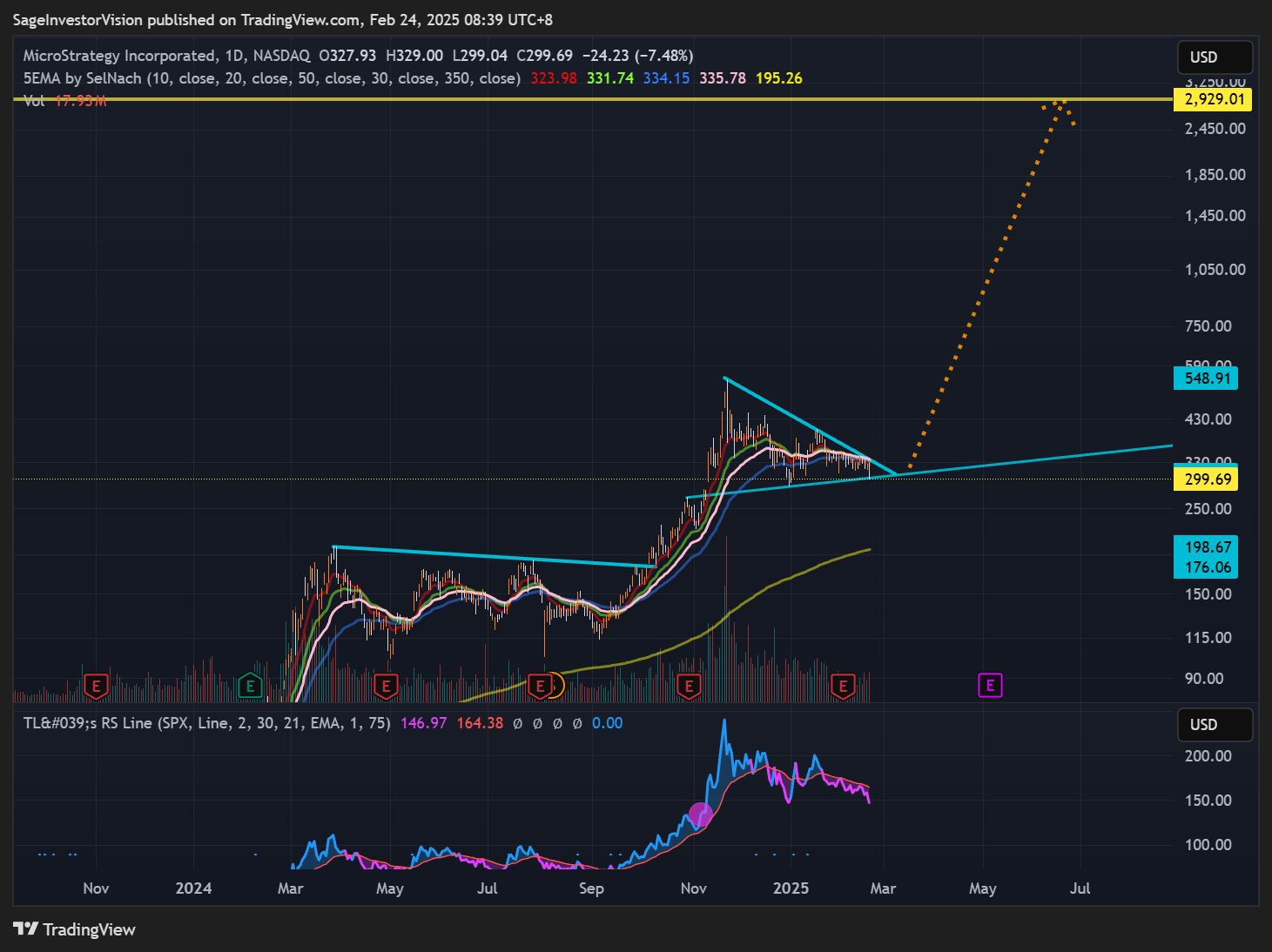Click the TradingView logo at bottom left

pyautogui.click(x=75, y=929)
